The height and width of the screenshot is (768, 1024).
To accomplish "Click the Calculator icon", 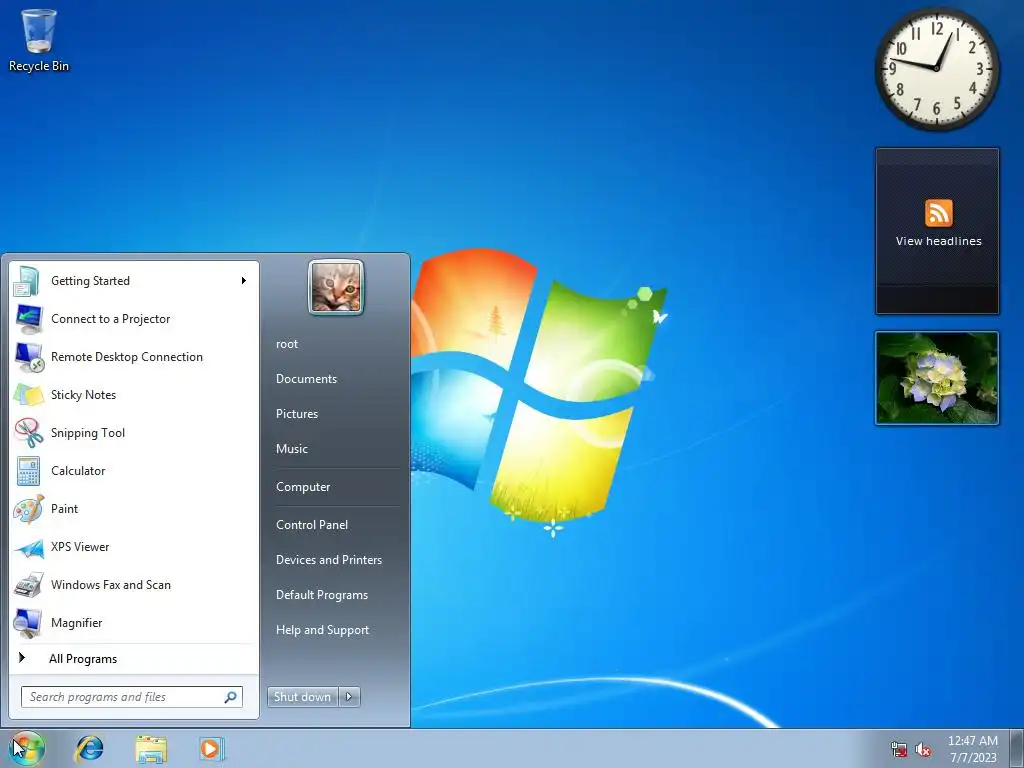I will tap(28, 471).
